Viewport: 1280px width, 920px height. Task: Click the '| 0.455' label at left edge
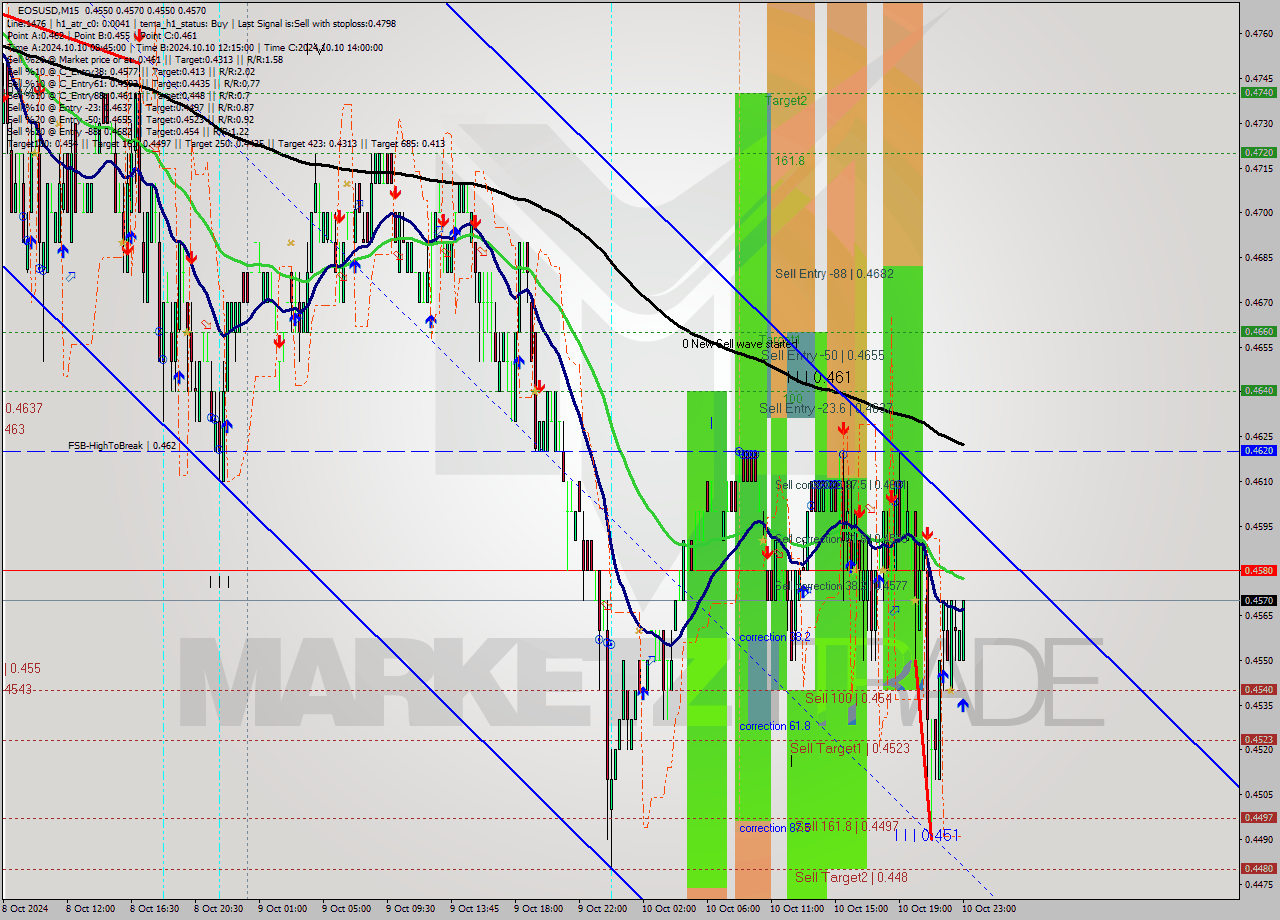click(x=23, y=668)
